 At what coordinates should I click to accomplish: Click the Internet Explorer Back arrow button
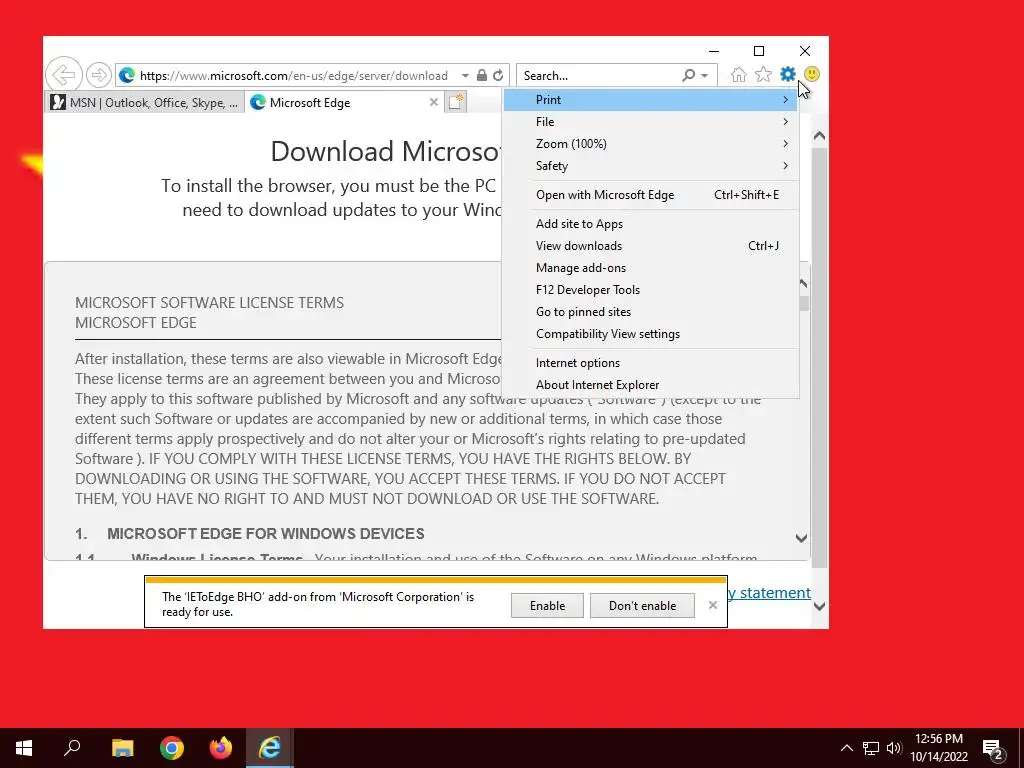[64, 74]
